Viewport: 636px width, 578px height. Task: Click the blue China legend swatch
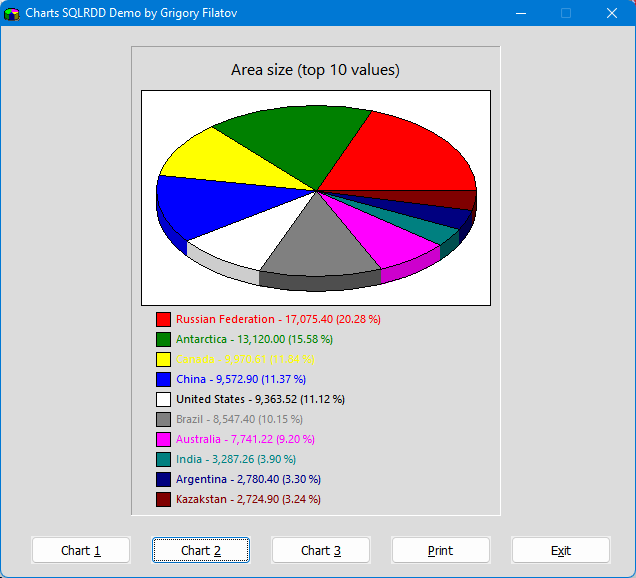point(163,379)
